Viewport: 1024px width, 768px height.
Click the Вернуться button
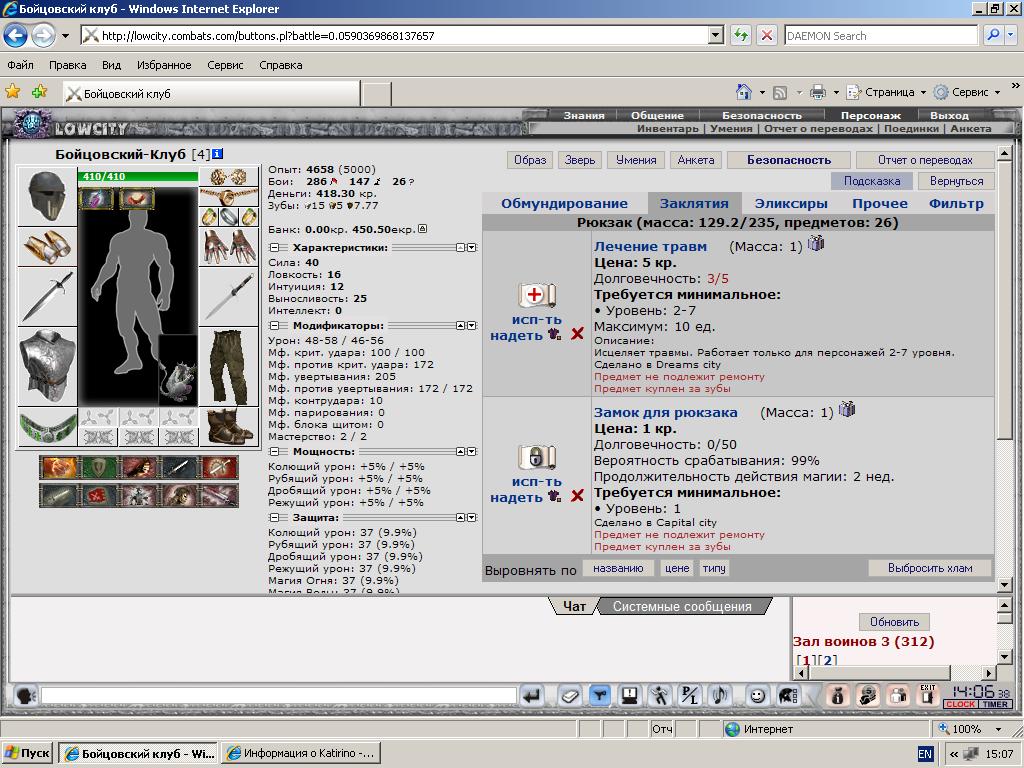tap(956, 181)
